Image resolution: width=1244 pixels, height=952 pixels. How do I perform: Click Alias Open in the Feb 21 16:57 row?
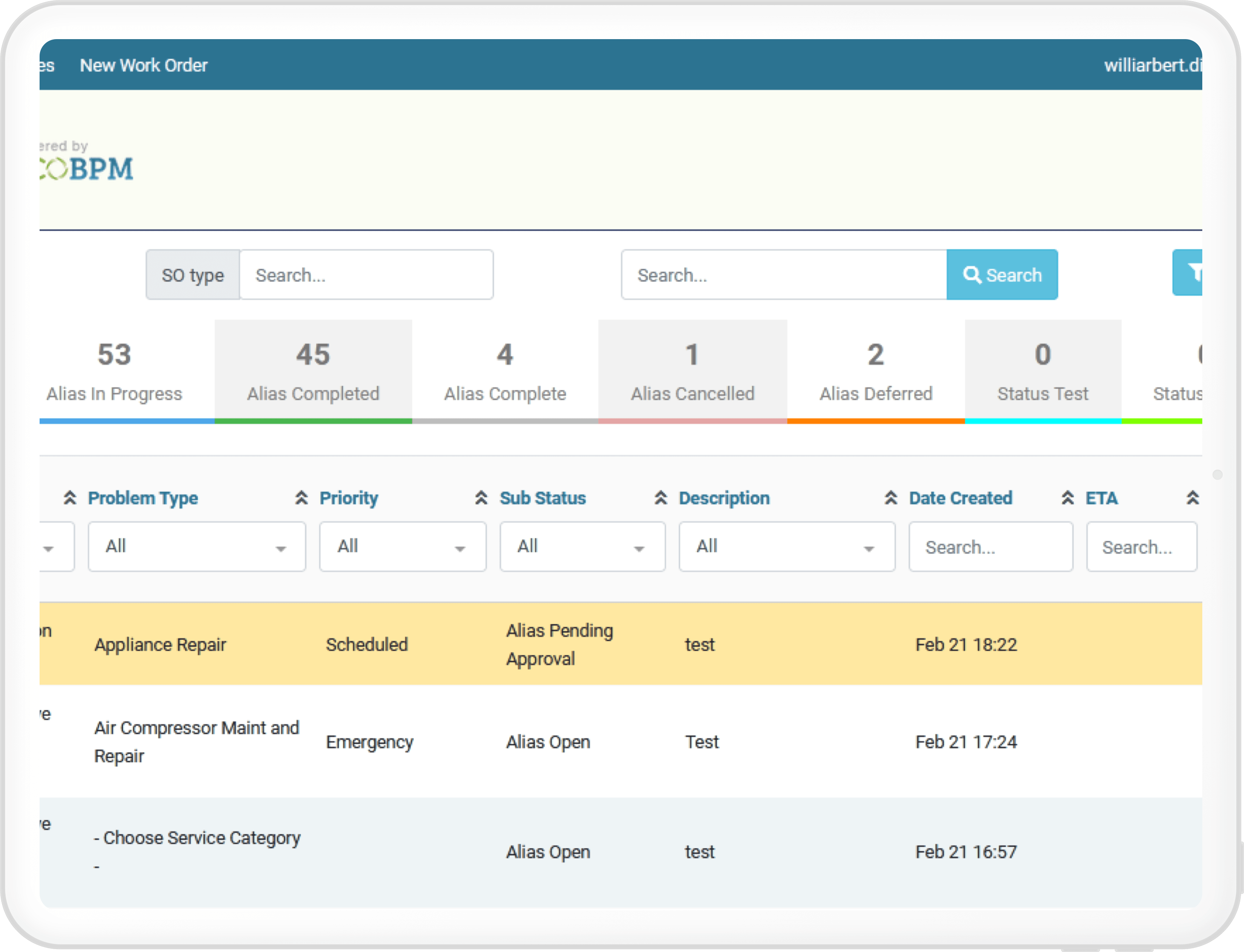tap(548, 852)
